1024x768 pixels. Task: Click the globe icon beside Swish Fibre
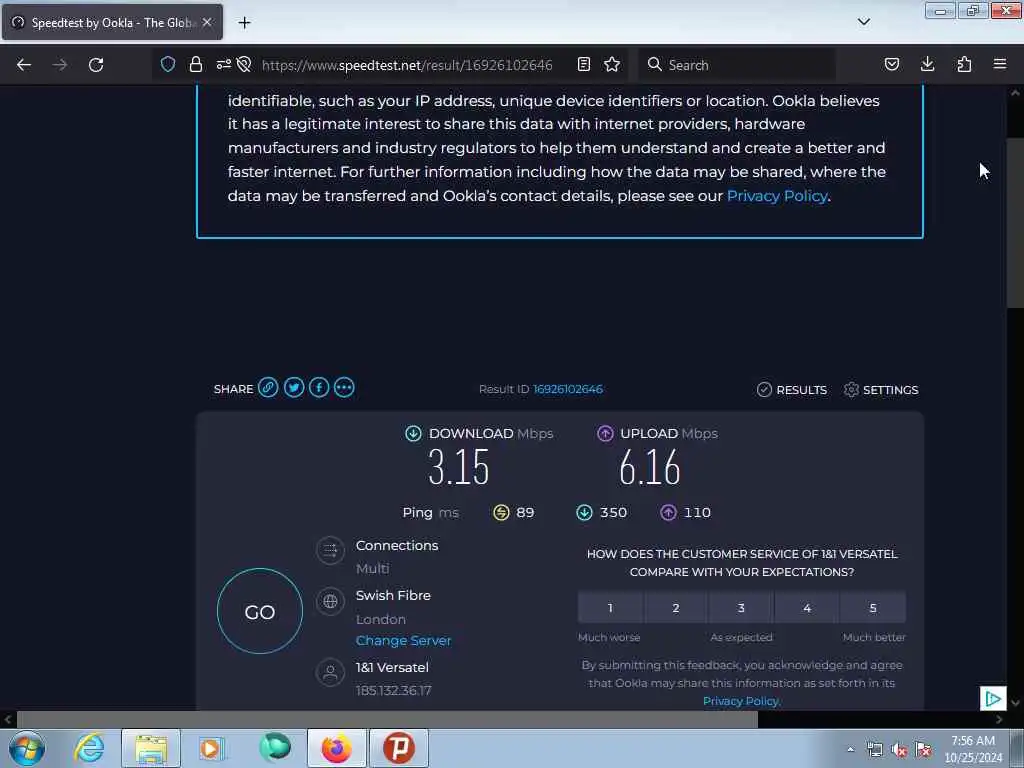330,601
